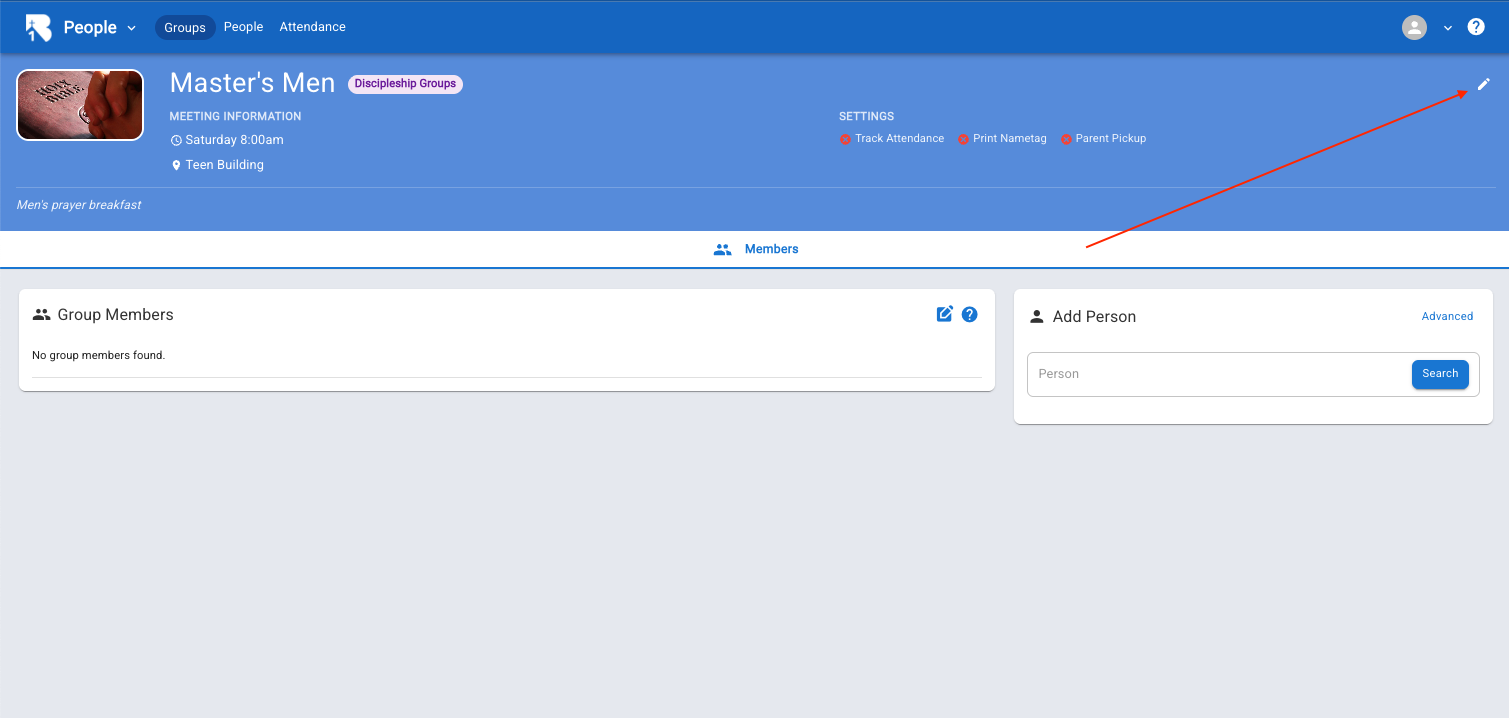Open Group Members help icon
The height and width of the screenshot is (718, 1509).
pos(969,314)
